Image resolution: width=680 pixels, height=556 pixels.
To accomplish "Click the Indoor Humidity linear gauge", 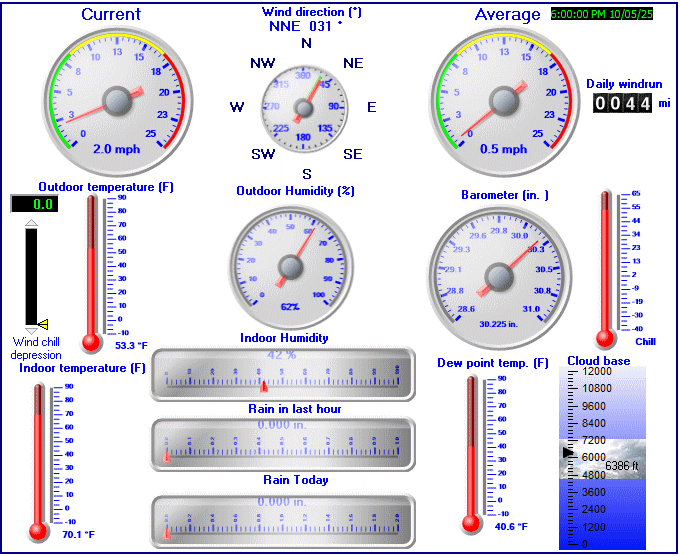I will 282,374.
